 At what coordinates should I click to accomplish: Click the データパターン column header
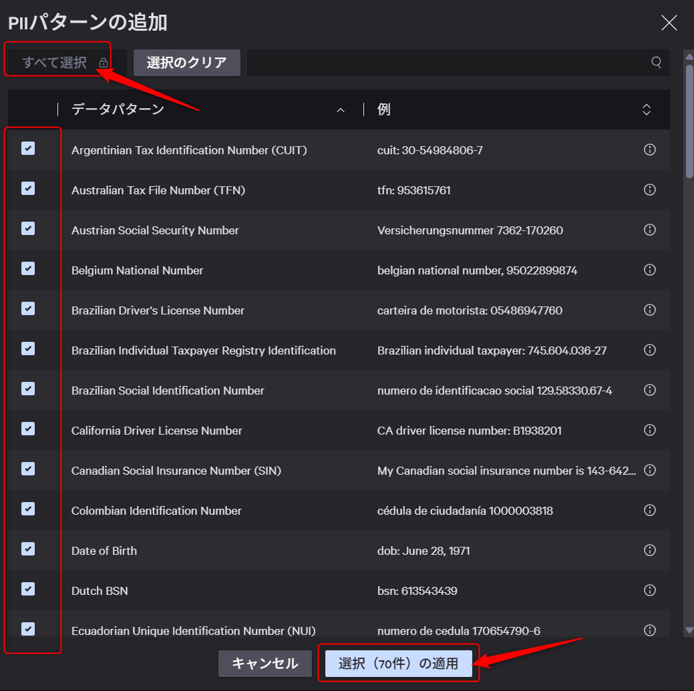118,109
